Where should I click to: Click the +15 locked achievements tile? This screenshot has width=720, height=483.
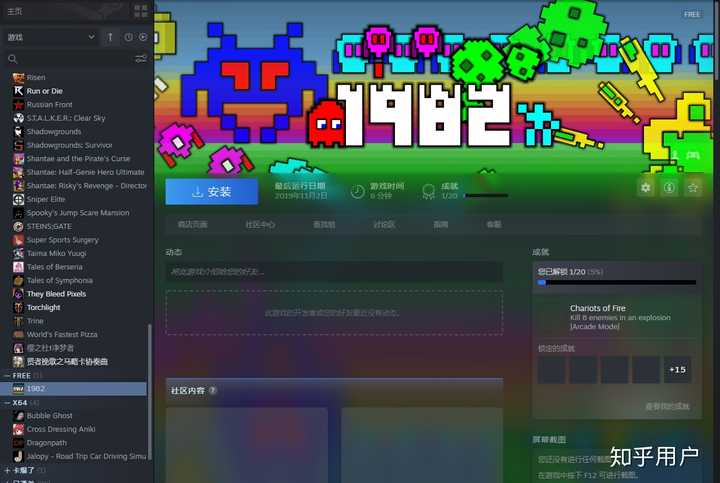point(677,370)
